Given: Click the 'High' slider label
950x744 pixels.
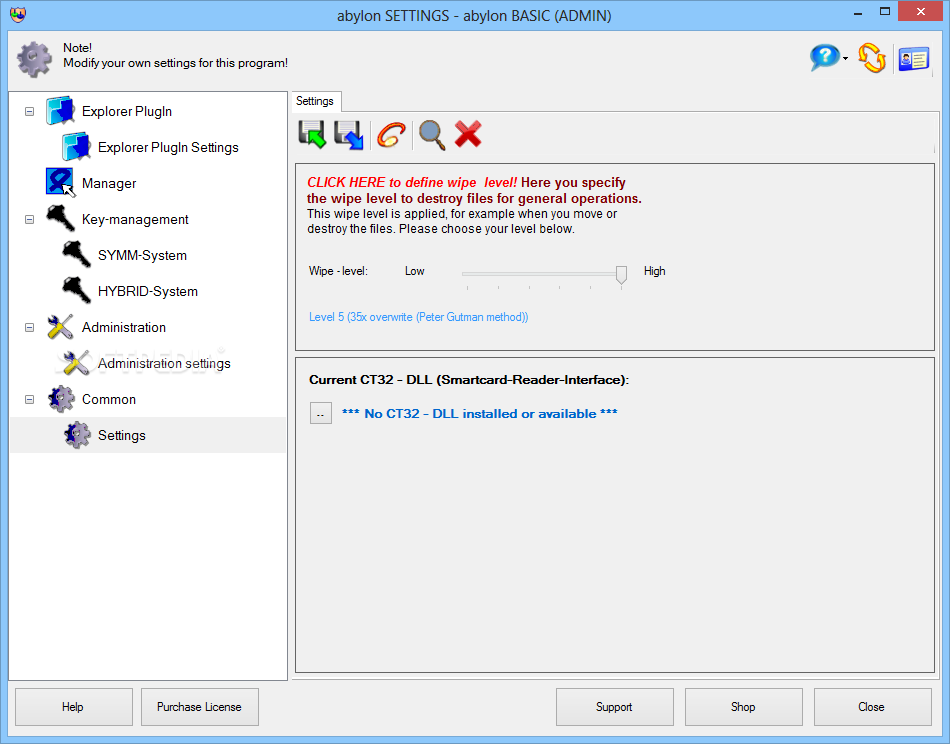Looking at the screenshot, I should click(654, 271).
